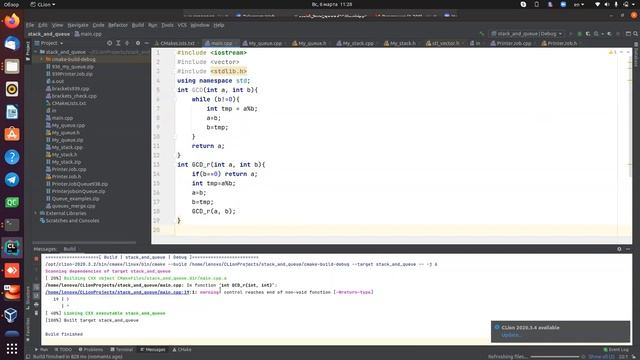Open Qt Creator from the dock
Screen dimensions: 640x360
click(x=12, y=202)
